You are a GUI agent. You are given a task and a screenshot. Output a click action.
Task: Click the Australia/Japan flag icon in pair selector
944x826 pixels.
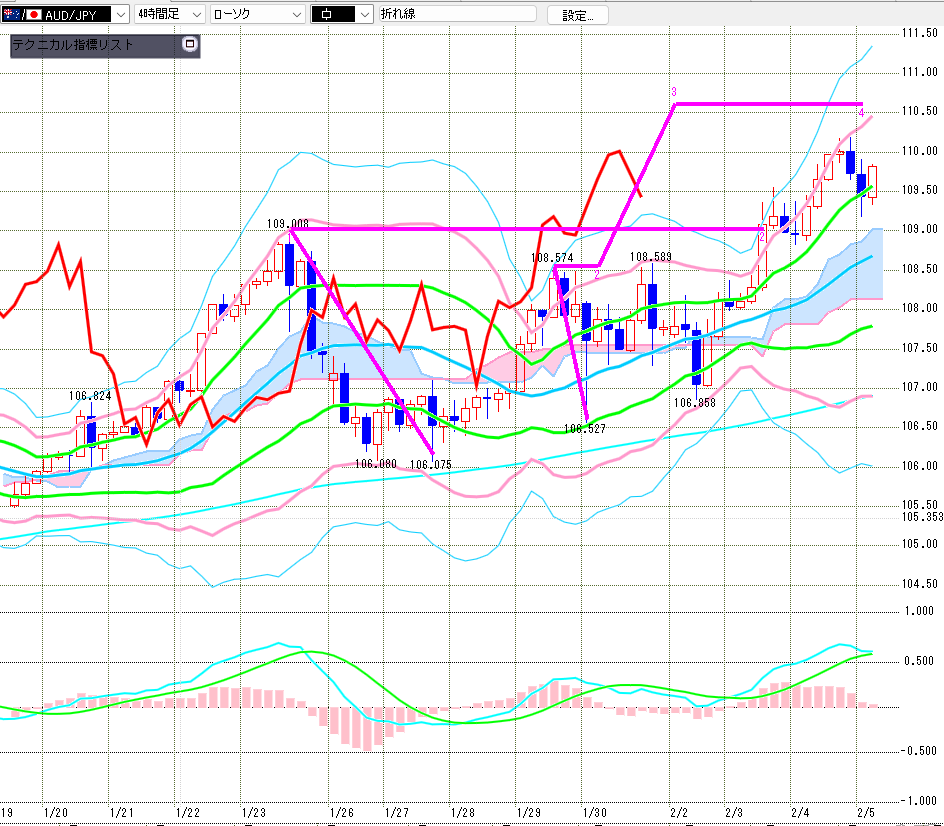point(23,14)
